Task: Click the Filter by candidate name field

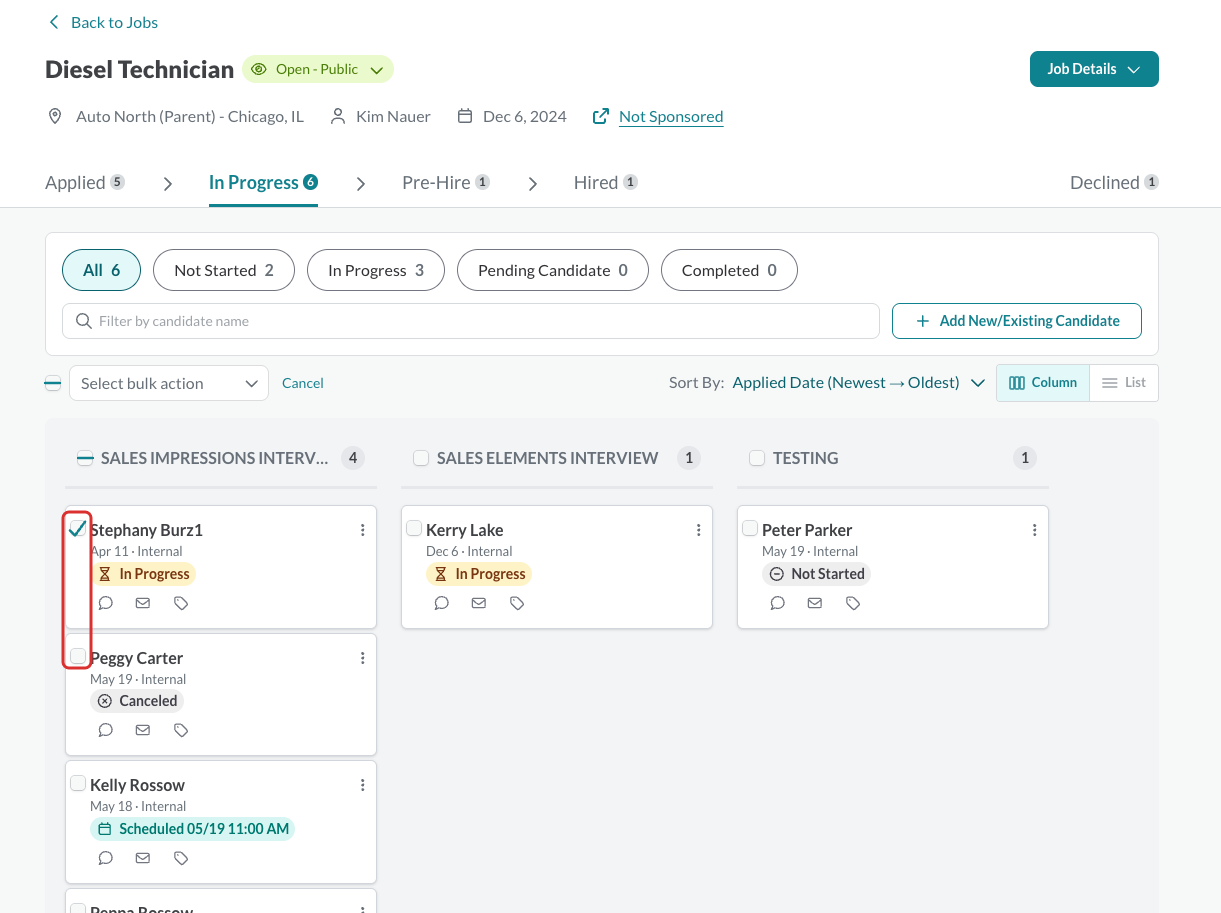Action: click(x=471, y=321)
